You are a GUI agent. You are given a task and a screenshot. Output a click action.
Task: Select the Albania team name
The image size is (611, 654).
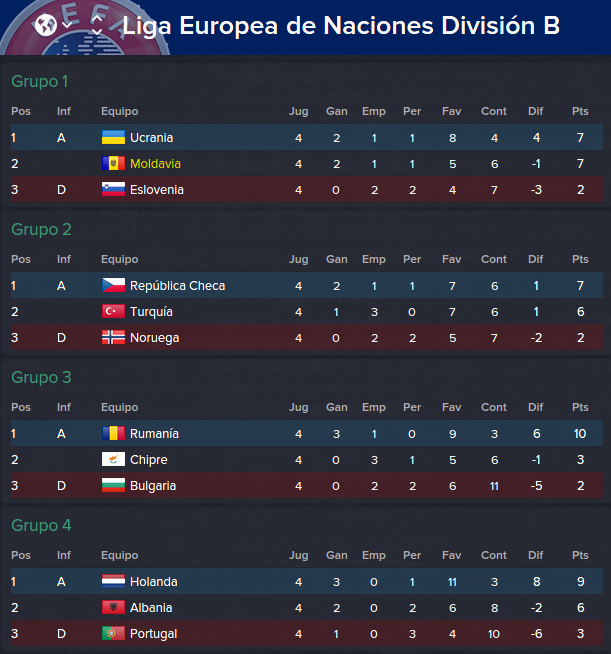click(x=151, y=608)
